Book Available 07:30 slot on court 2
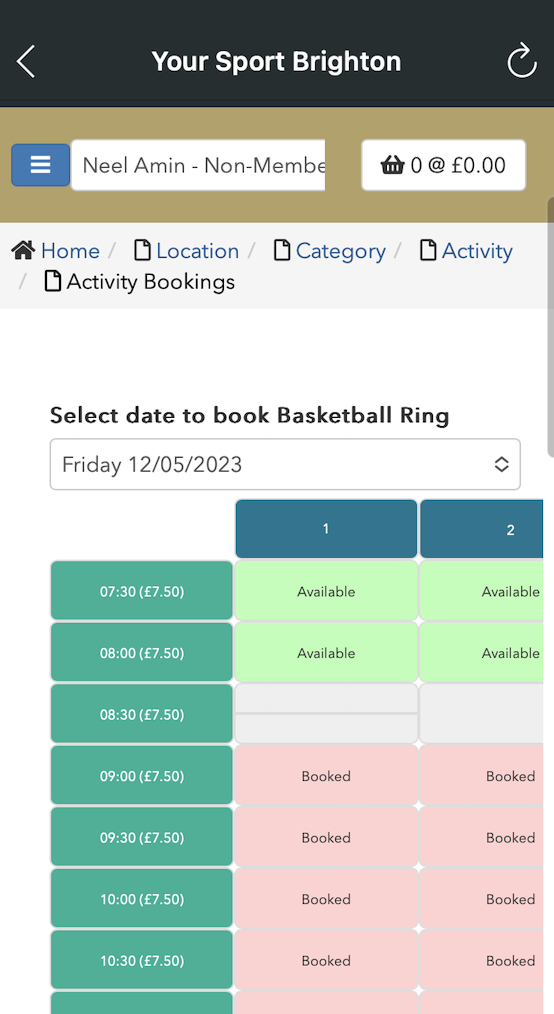 click(x=482, y=591)
